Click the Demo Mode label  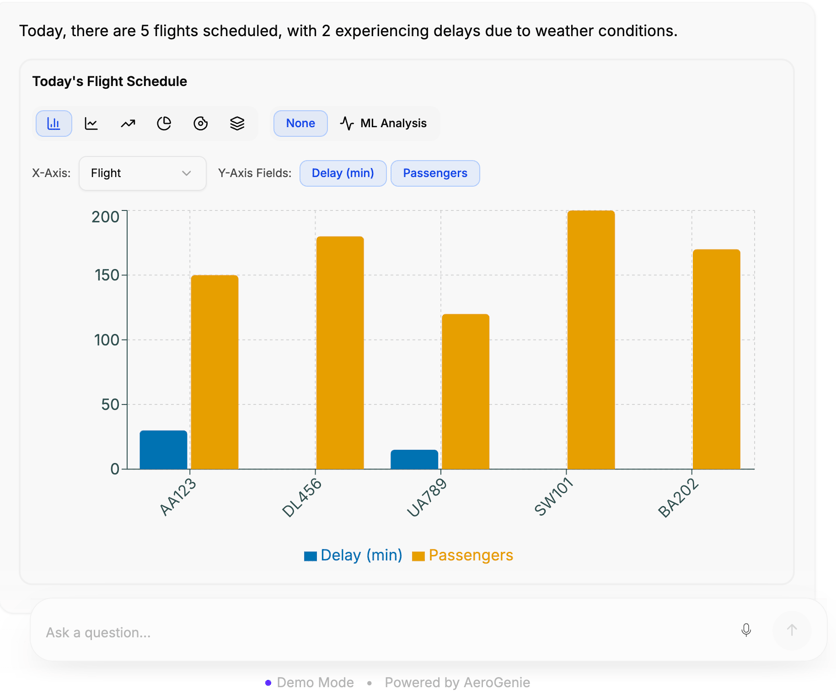point(316,682)
